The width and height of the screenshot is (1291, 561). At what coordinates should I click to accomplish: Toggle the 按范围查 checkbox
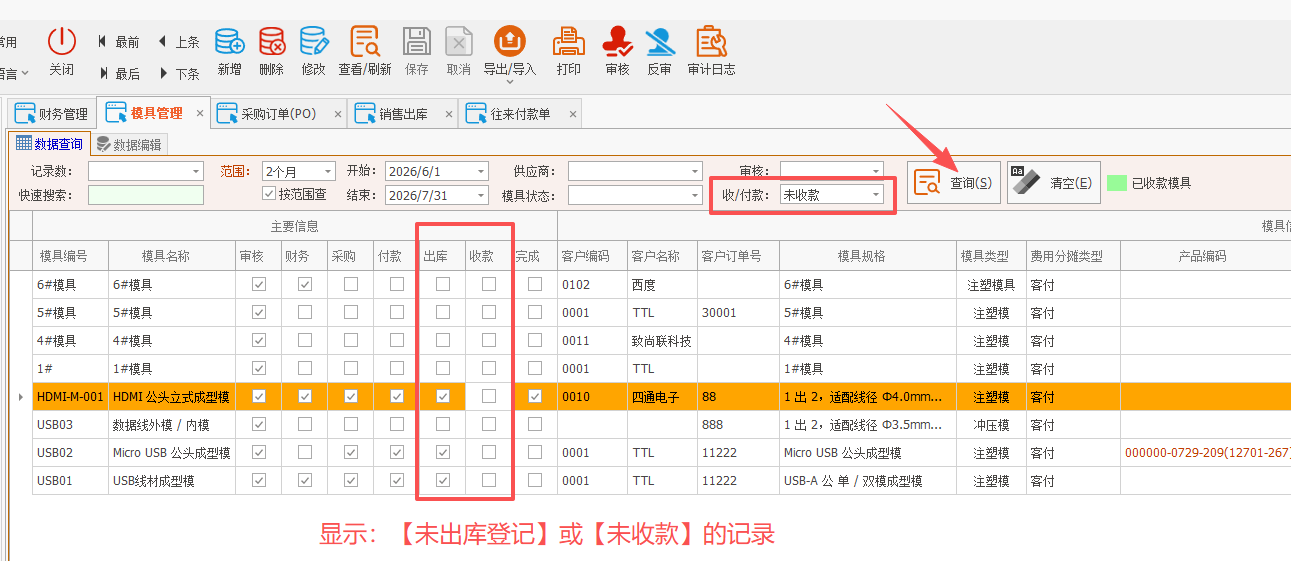pos(269,193)
